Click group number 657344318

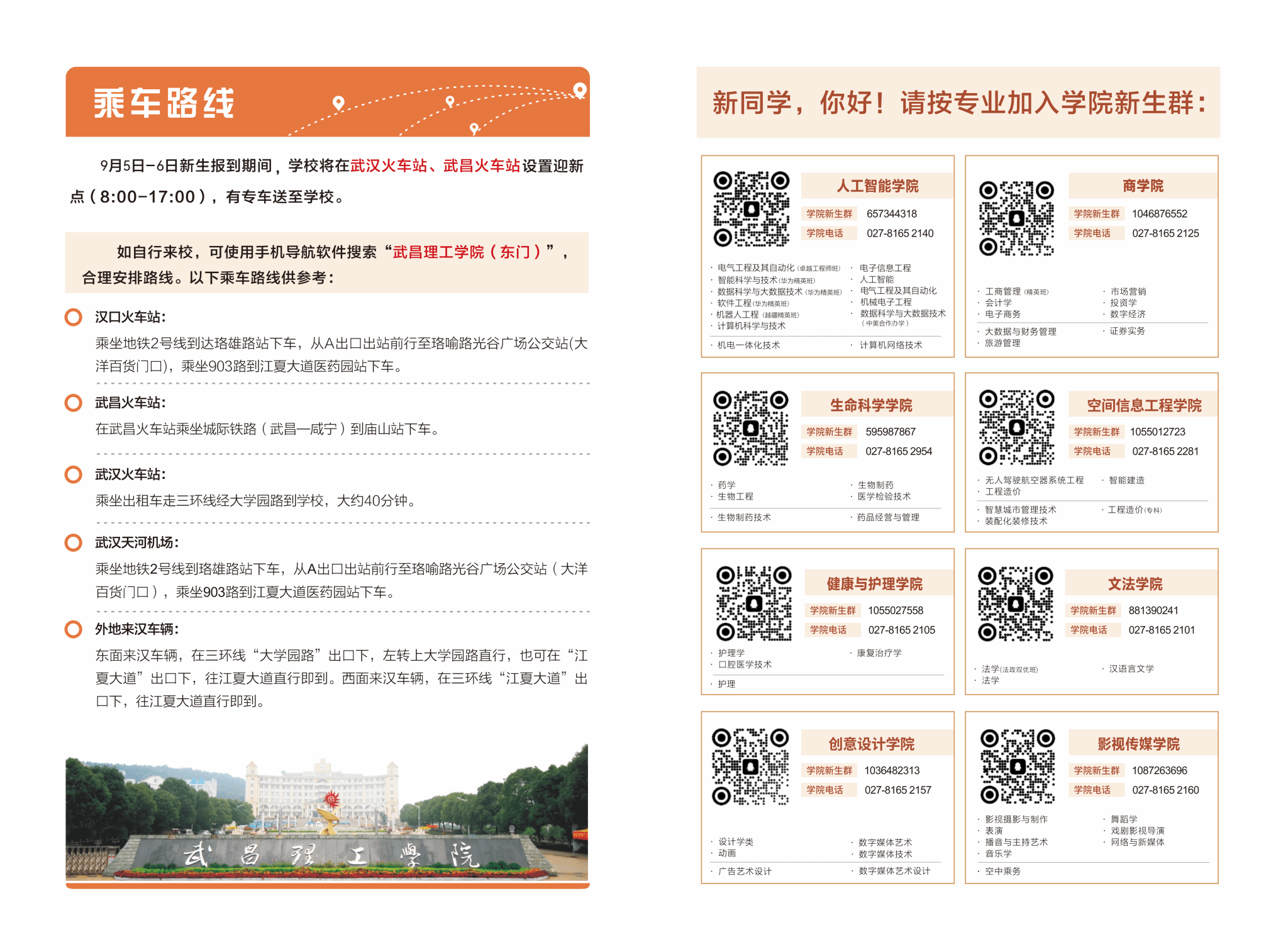click(x=892, y=214)
